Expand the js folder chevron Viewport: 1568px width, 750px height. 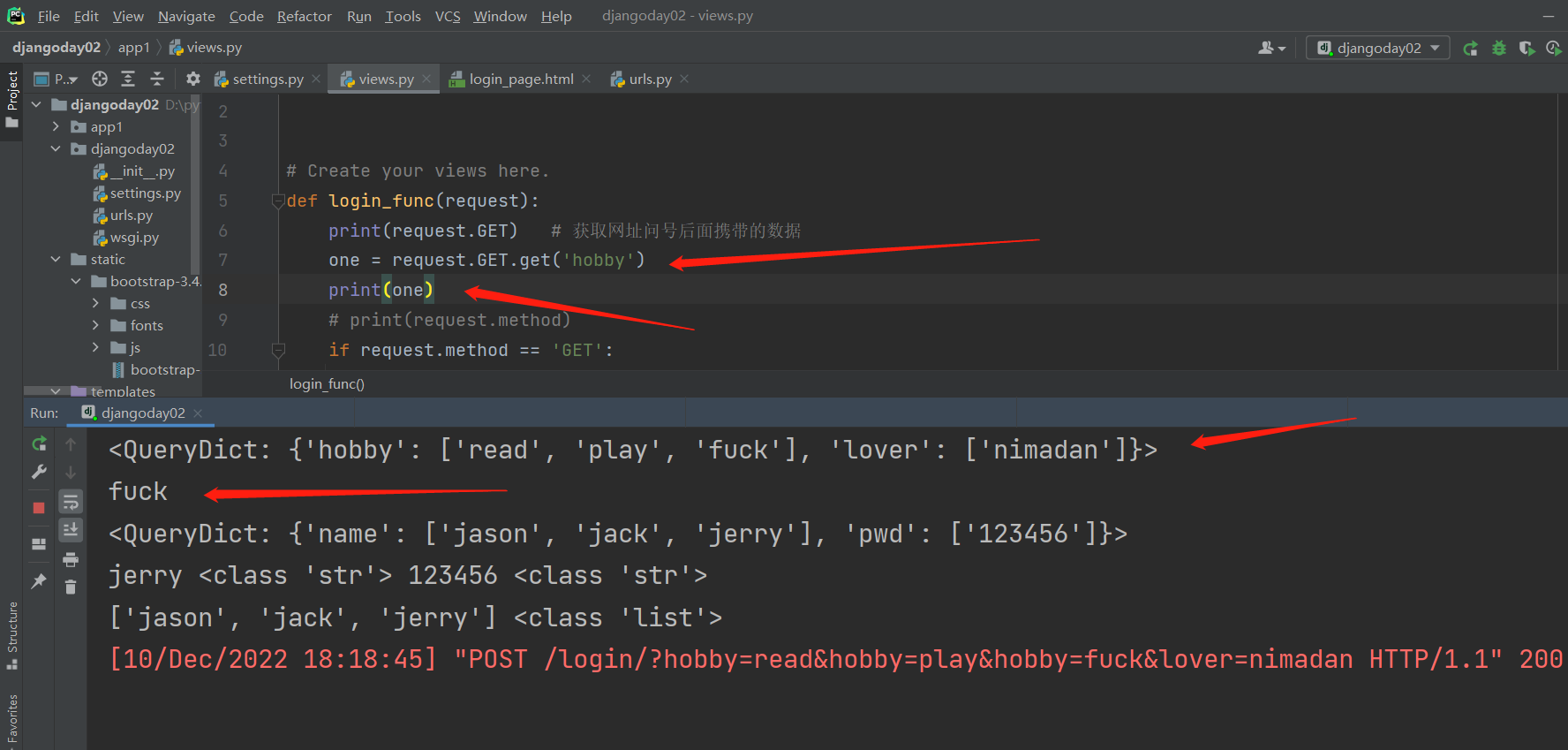[95, 347]
